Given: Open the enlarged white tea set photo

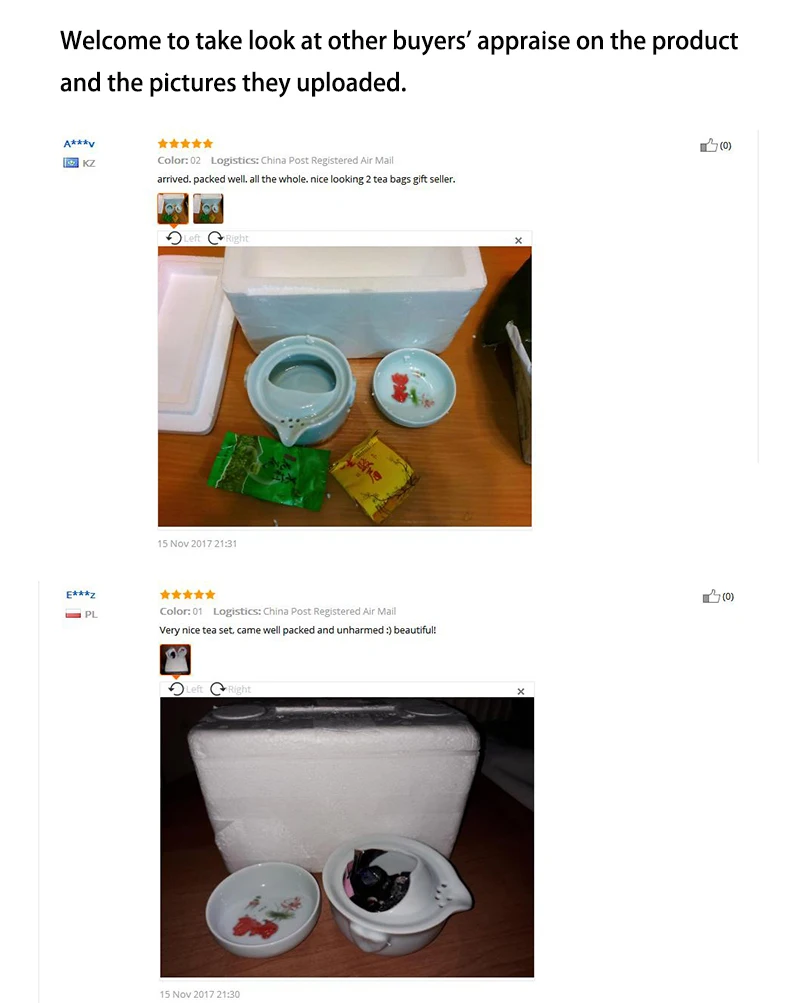Looking at the screenshot, I should coord(347,837).
